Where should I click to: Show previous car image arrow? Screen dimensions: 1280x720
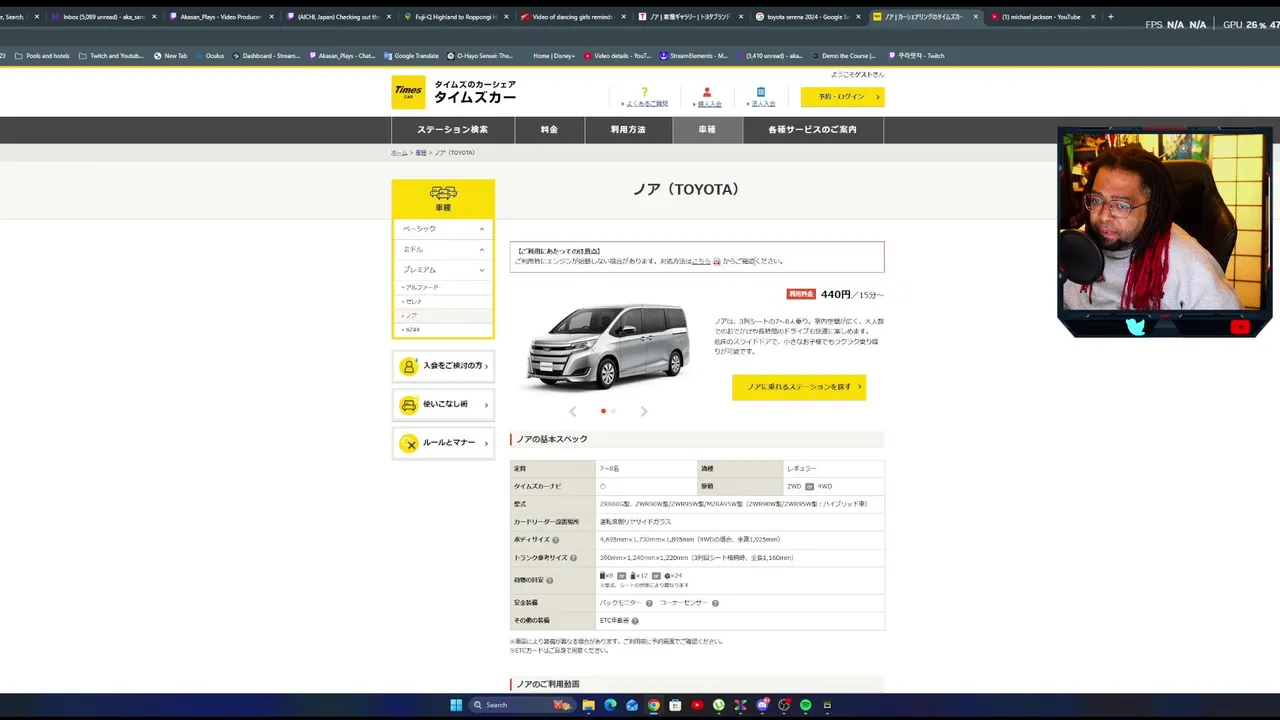pos(573,411)
